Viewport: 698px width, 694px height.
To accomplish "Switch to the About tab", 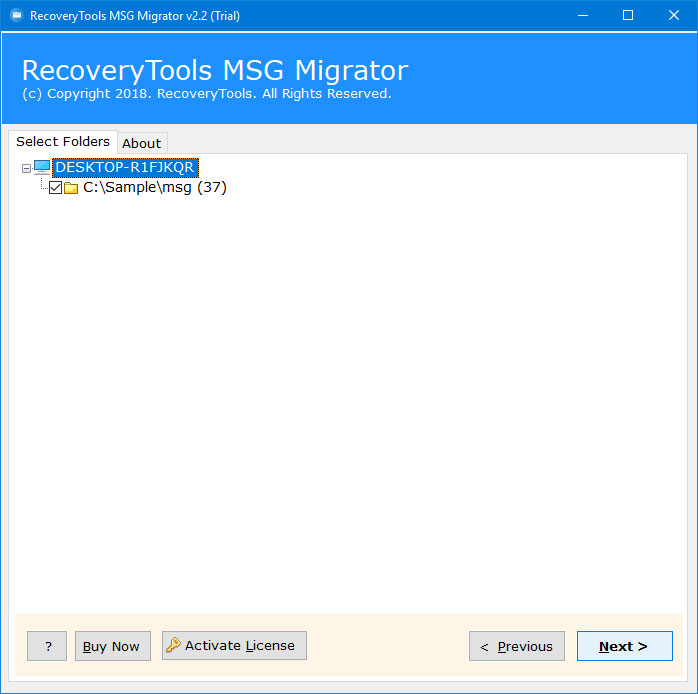I will click(x=142, y=143).
